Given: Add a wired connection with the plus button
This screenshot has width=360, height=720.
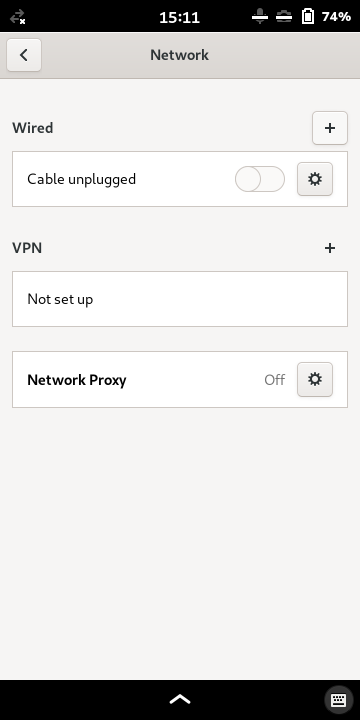Looking at the screenshot, I should [x=330, y=128].
